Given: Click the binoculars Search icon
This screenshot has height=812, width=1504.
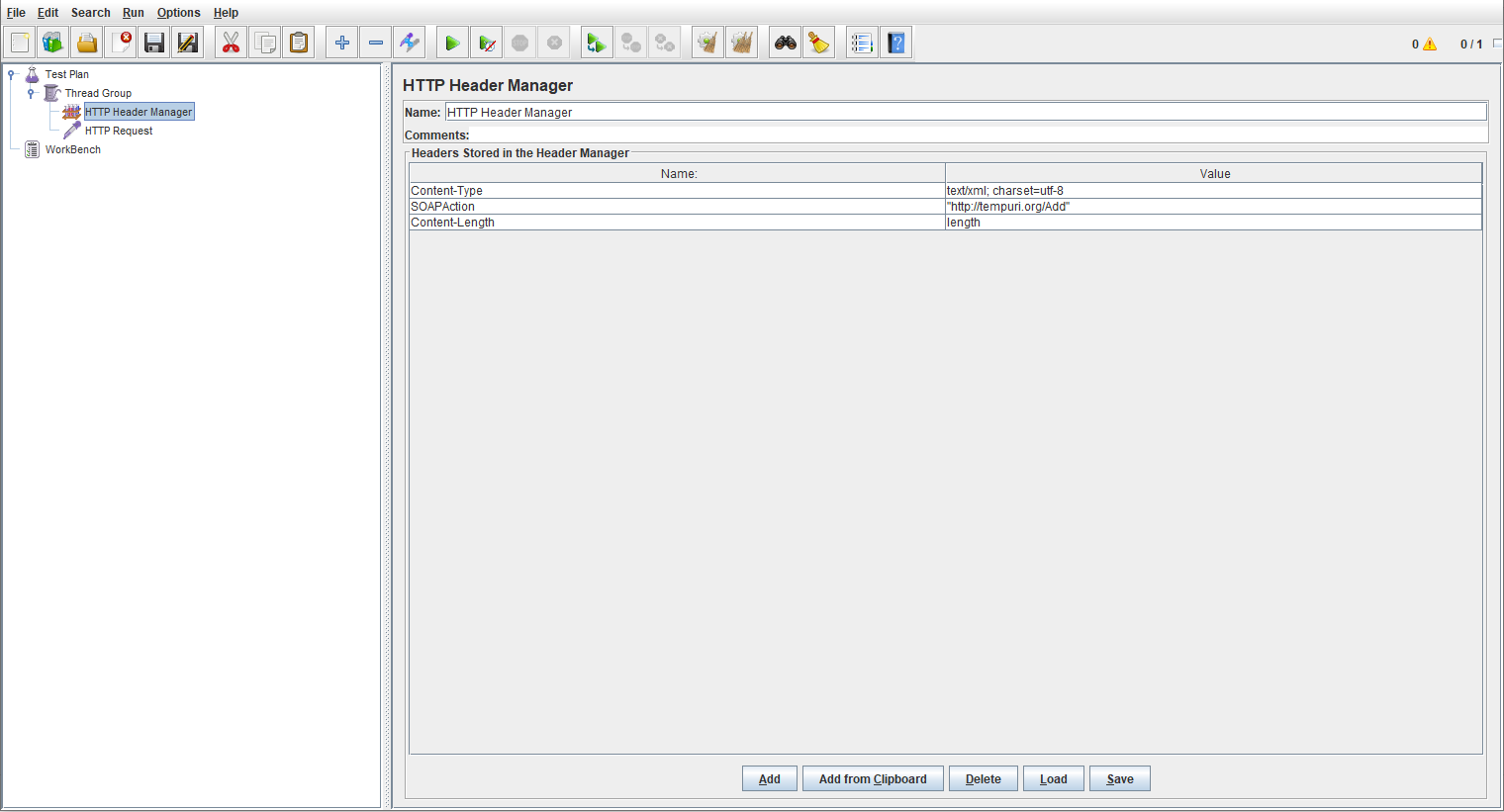Looking at the screenshot, I should click(786, 43).
